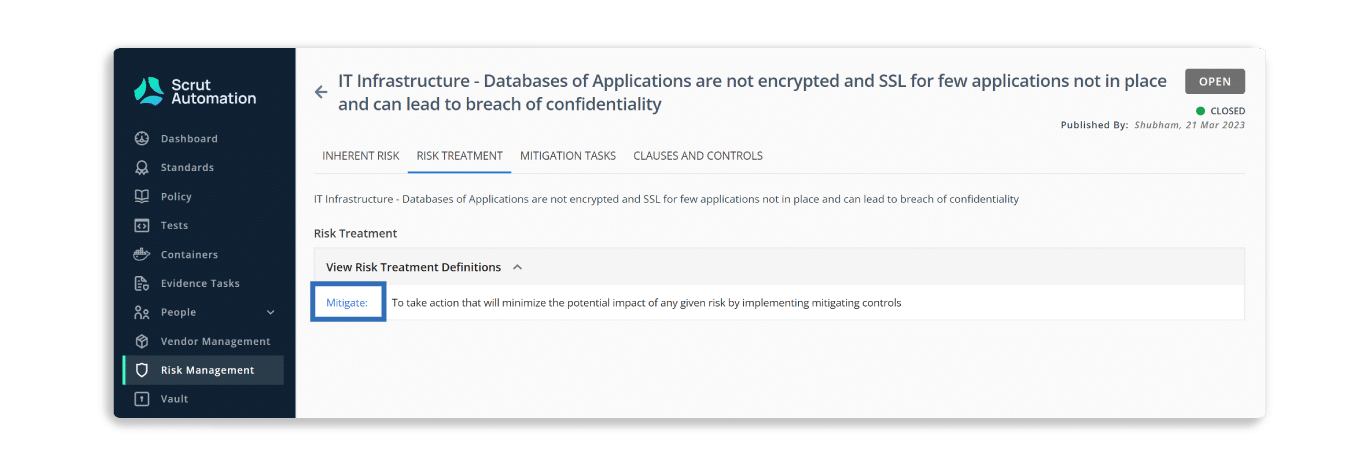Image resolution: width=1371 pixels, height=467 pixels.
Task: Click the Mitigate link
Action: tap(347, 302)
